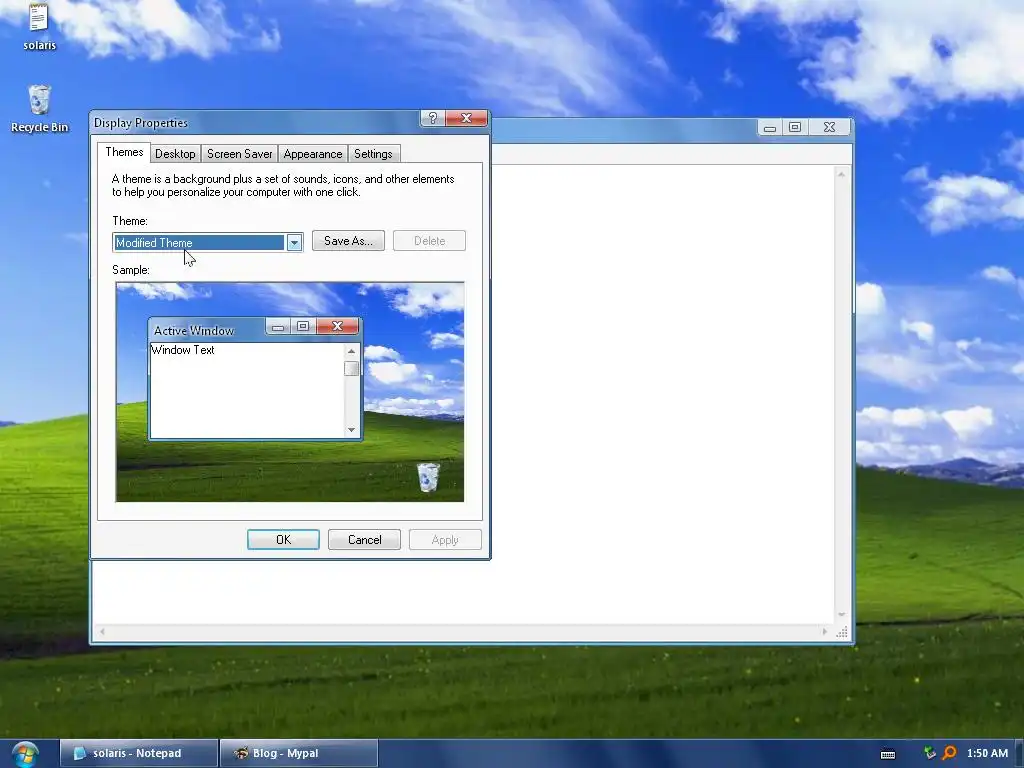Close the Display Properties dialog
Screen dimensions: 1024x768
coord(466,118)
